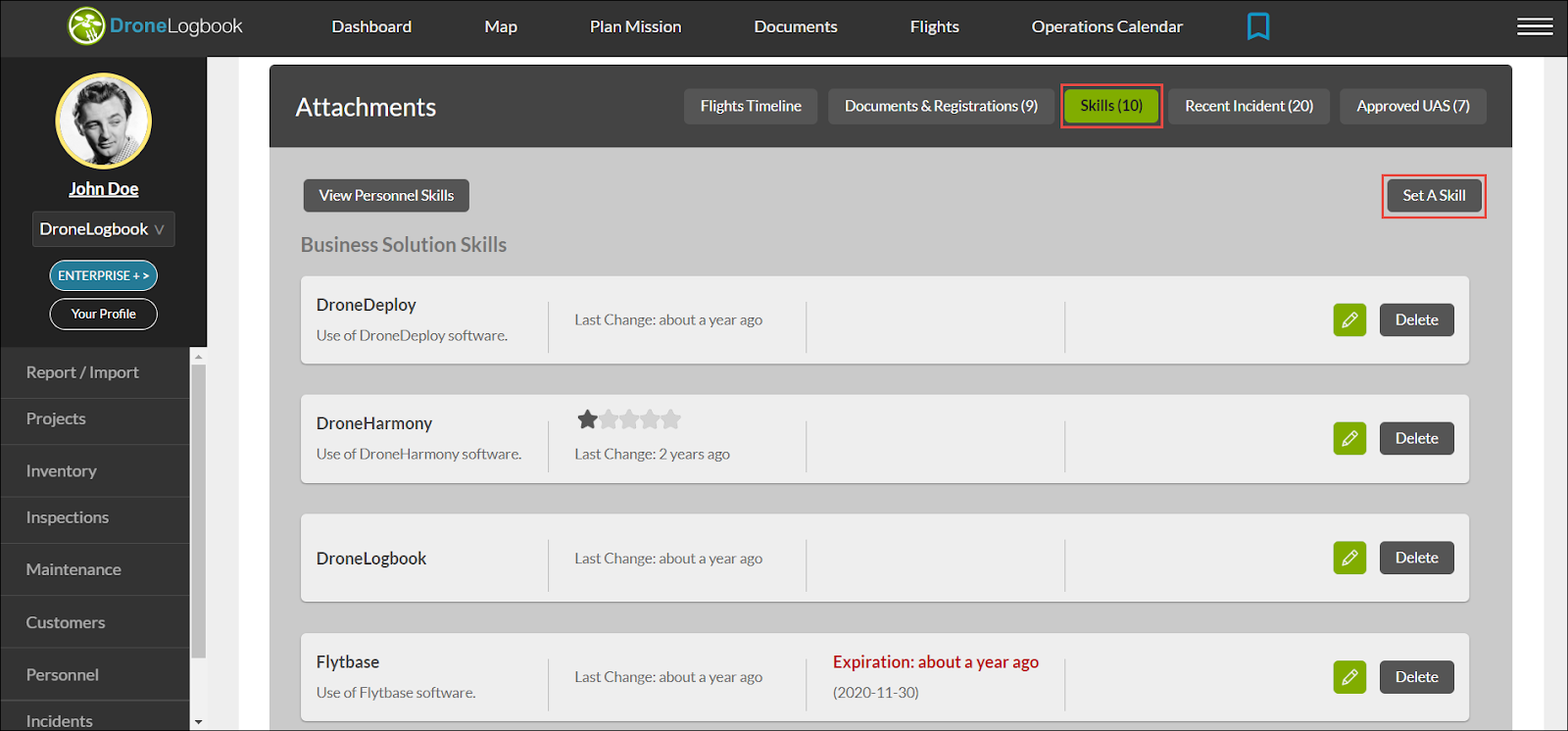The height and width of the screenshot is (731, 1568).
Task: Delete the Flytbase skill
Action: click(x=1417, y=677)
